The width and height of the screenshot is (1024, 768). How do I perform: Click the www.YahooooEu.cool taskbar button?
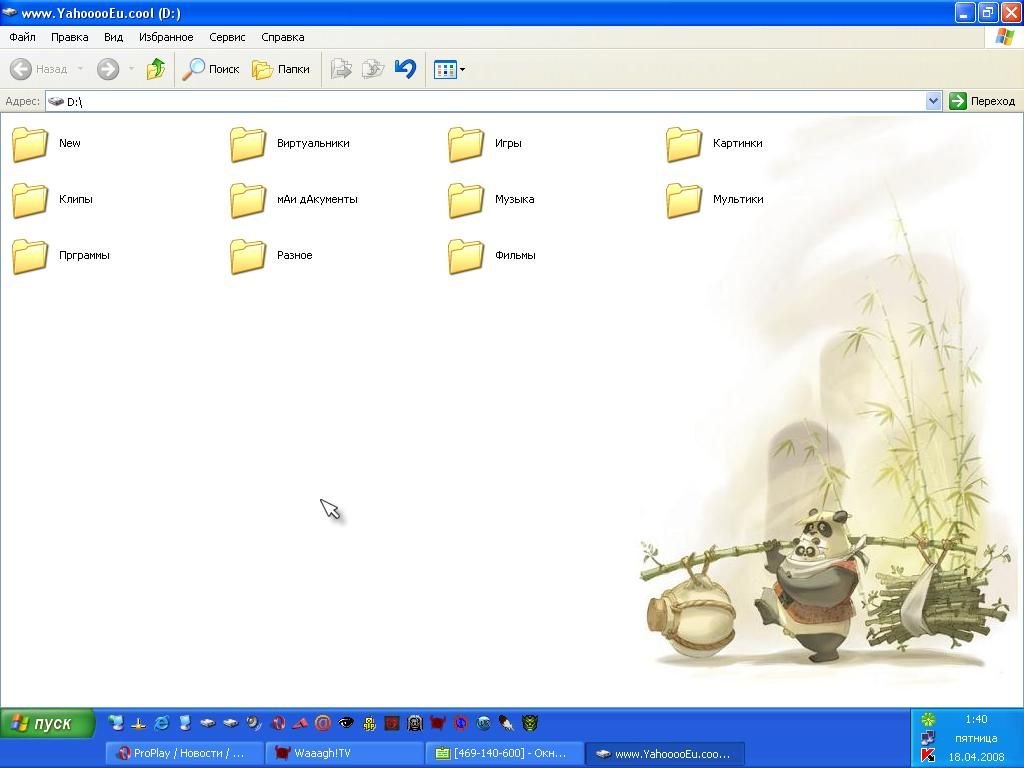665,753
